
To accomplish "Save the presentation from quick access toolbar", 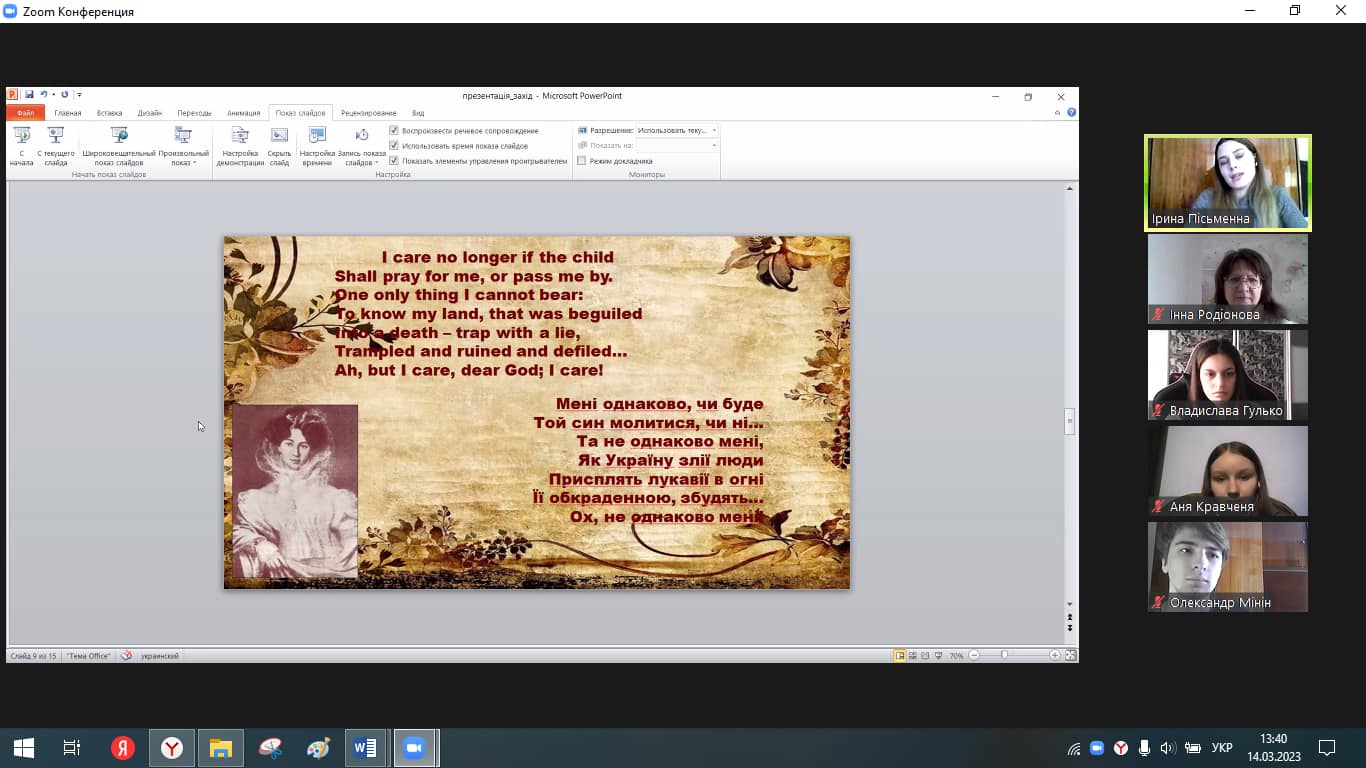I will [x=29, y=95].
